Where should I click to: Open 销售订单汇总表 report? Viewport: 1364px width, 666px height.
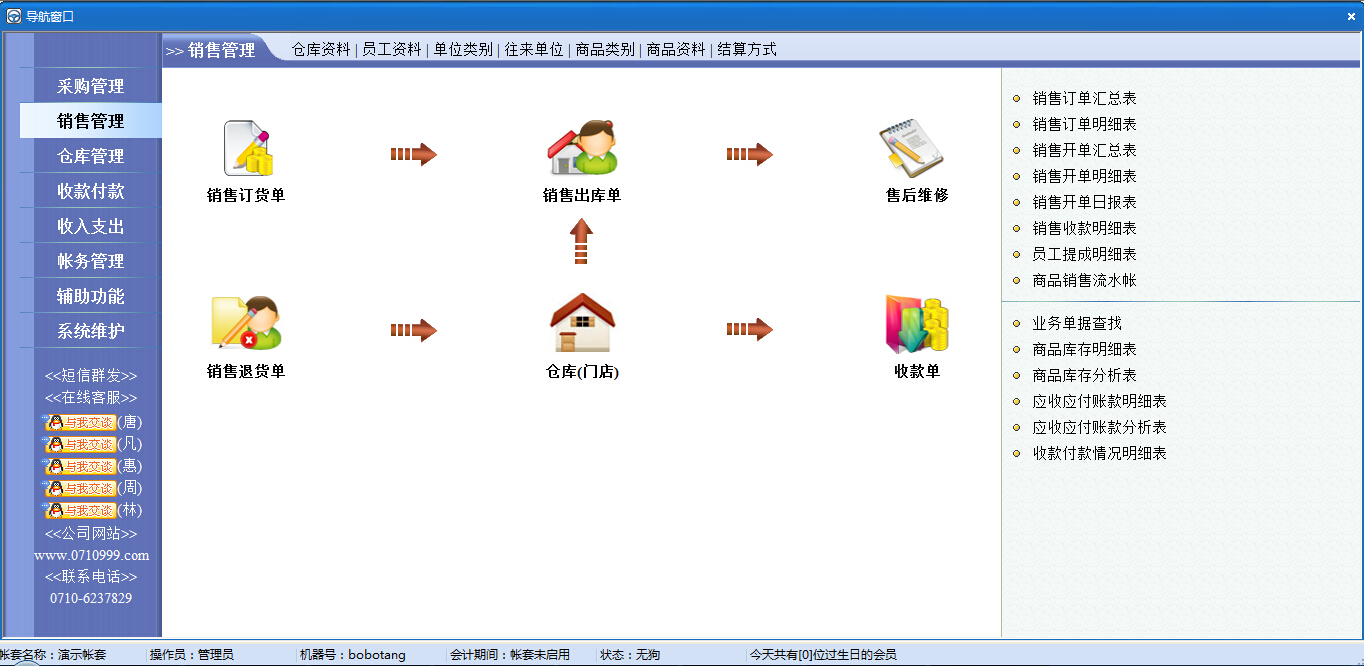click(1084, 98)
